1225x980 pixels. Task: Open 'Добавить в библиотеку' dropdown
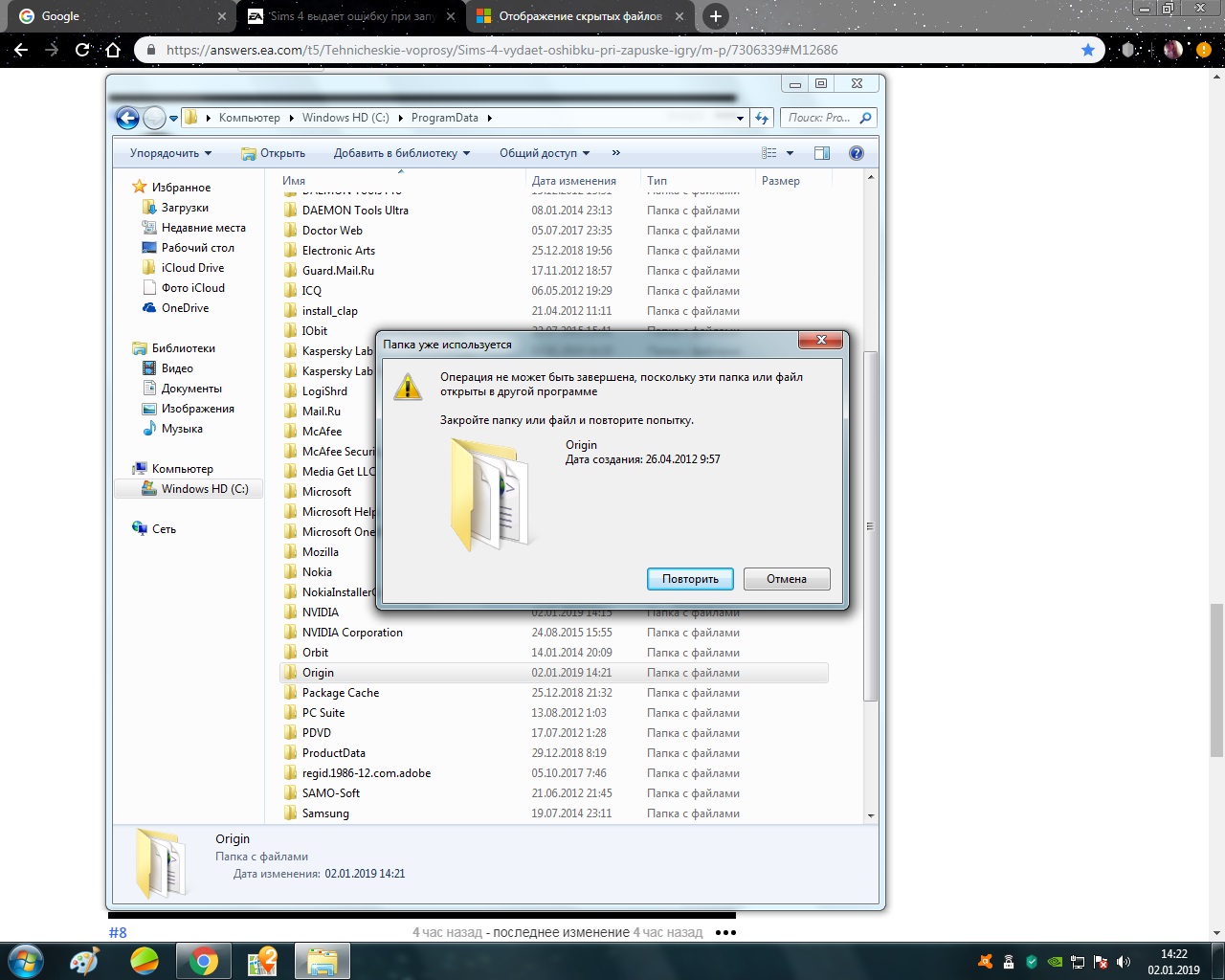[x=402, y=153]
